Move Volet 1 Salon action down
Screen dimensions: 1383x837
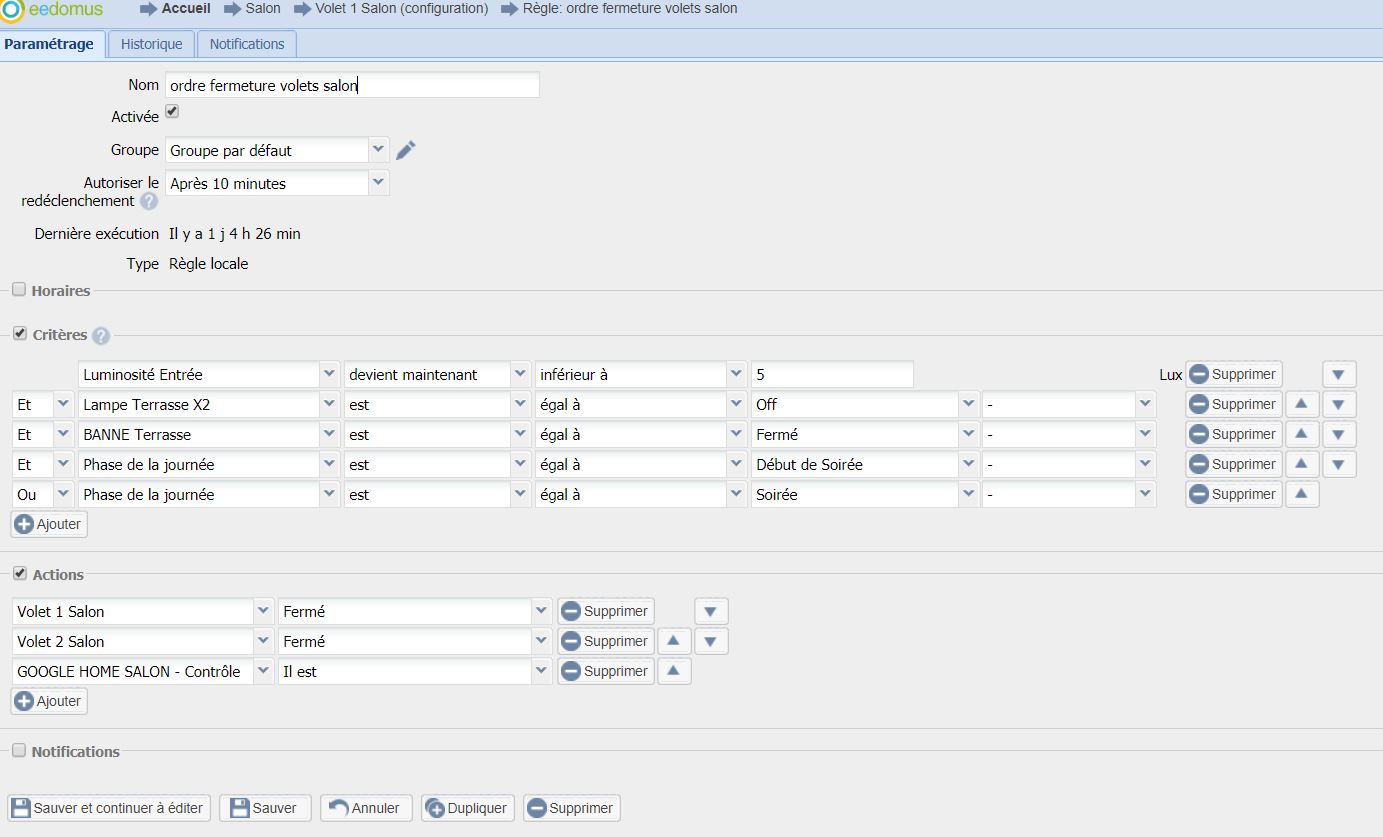(x=711, y=611)
